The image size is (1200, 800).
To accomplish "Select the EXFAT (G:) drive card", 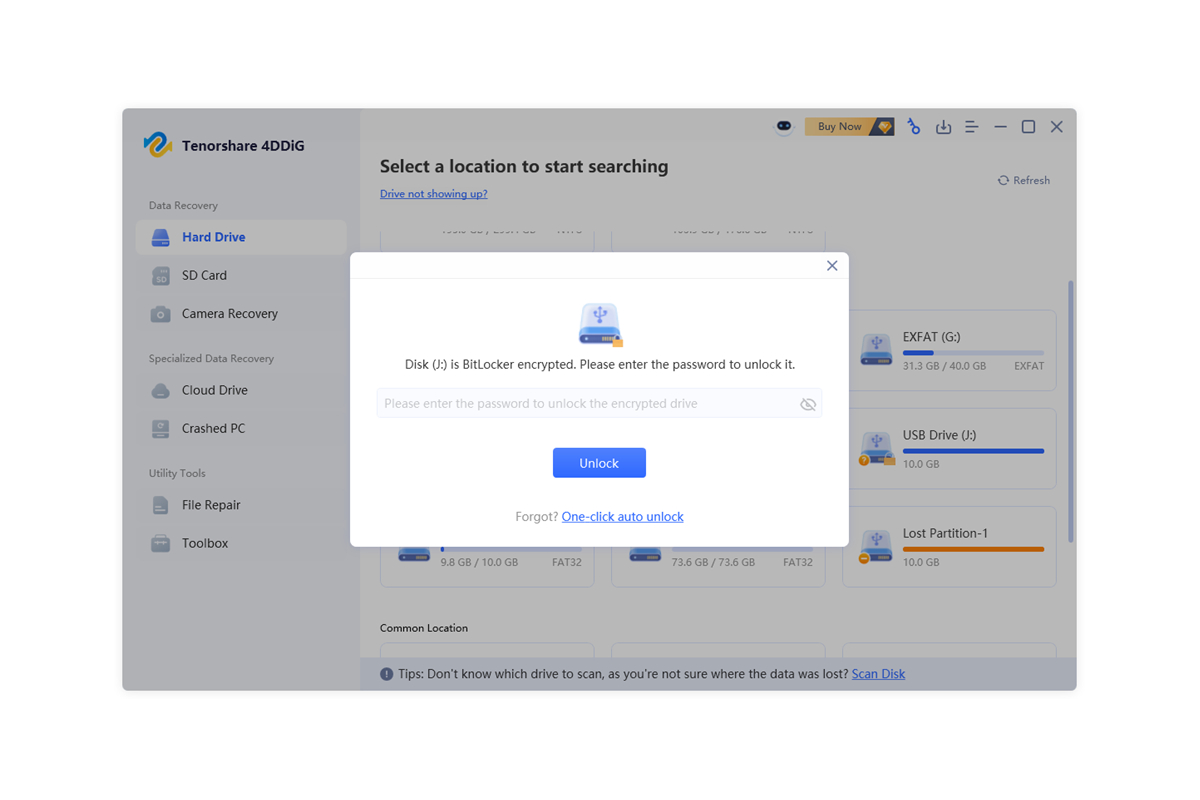I will click(x=948, y=350).
